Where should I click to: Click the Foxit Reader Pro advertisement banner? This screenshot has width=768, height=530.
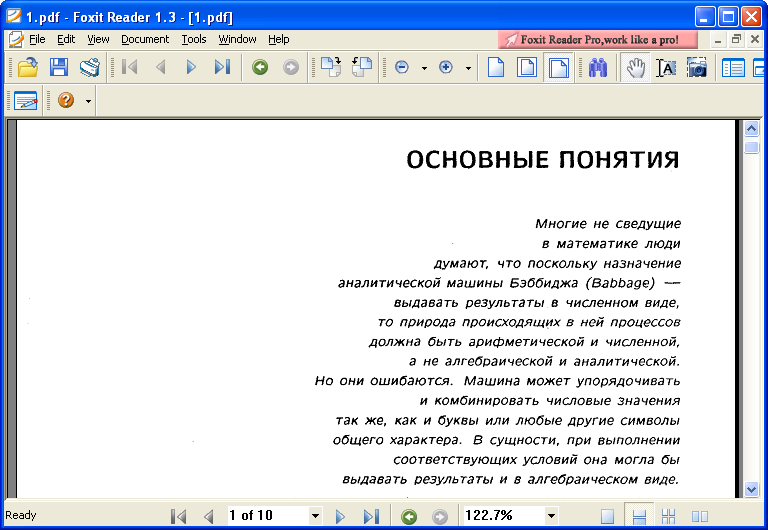tap(598, 40)
